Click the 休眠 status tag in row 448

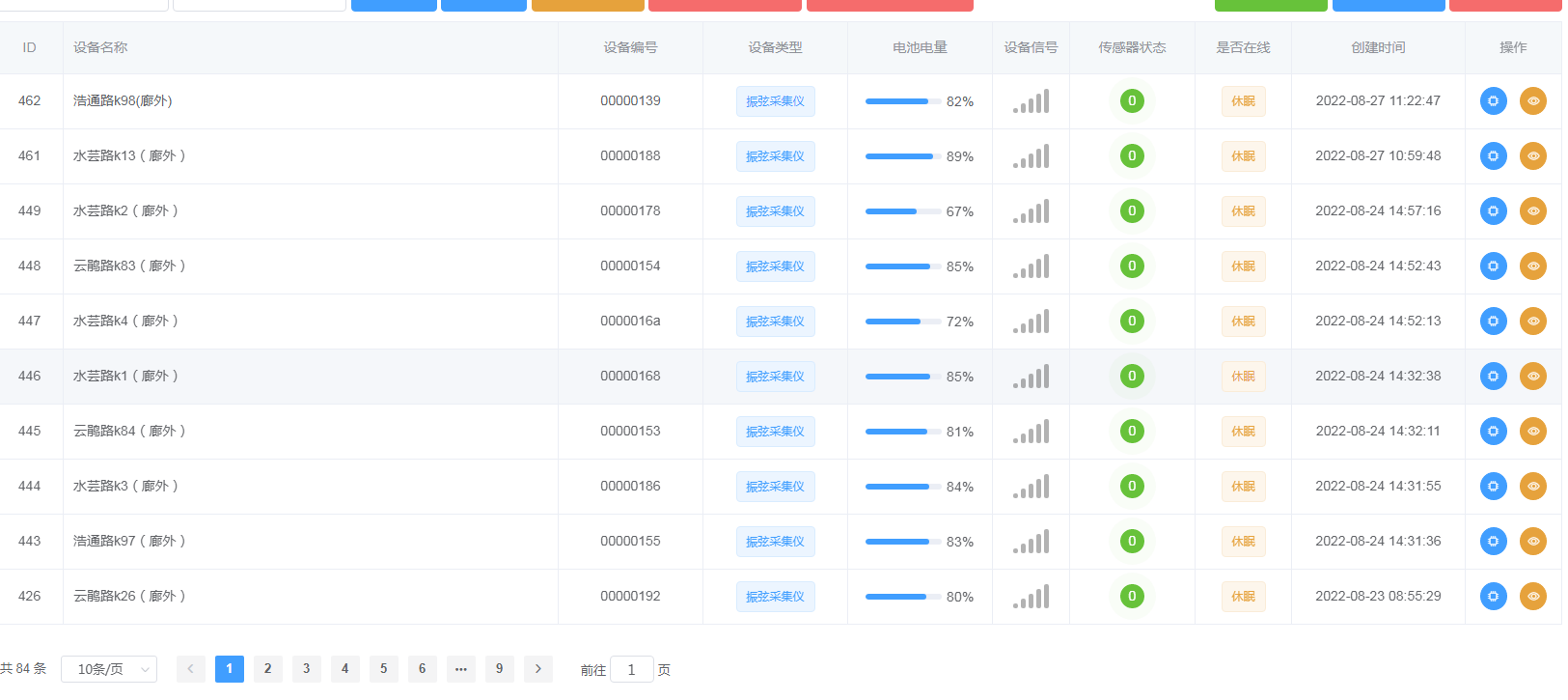coord(1243,266)
